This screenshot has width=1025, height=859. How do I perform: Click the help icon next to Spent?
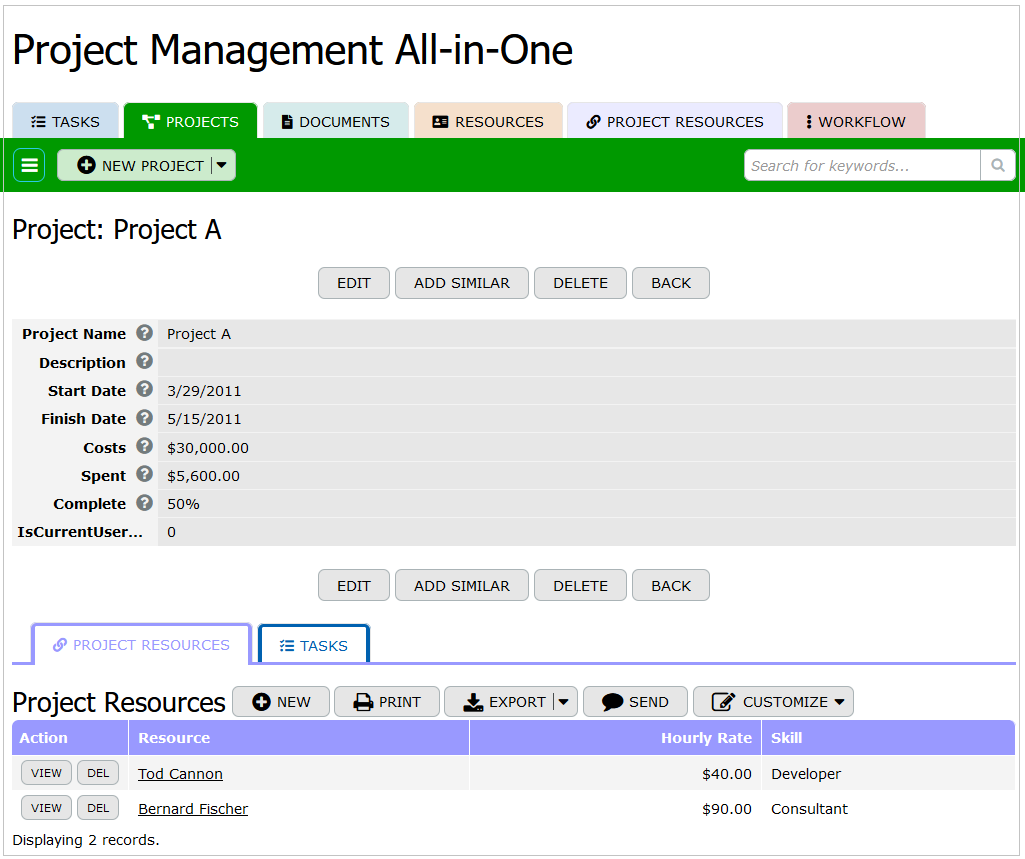click(145, 475)
